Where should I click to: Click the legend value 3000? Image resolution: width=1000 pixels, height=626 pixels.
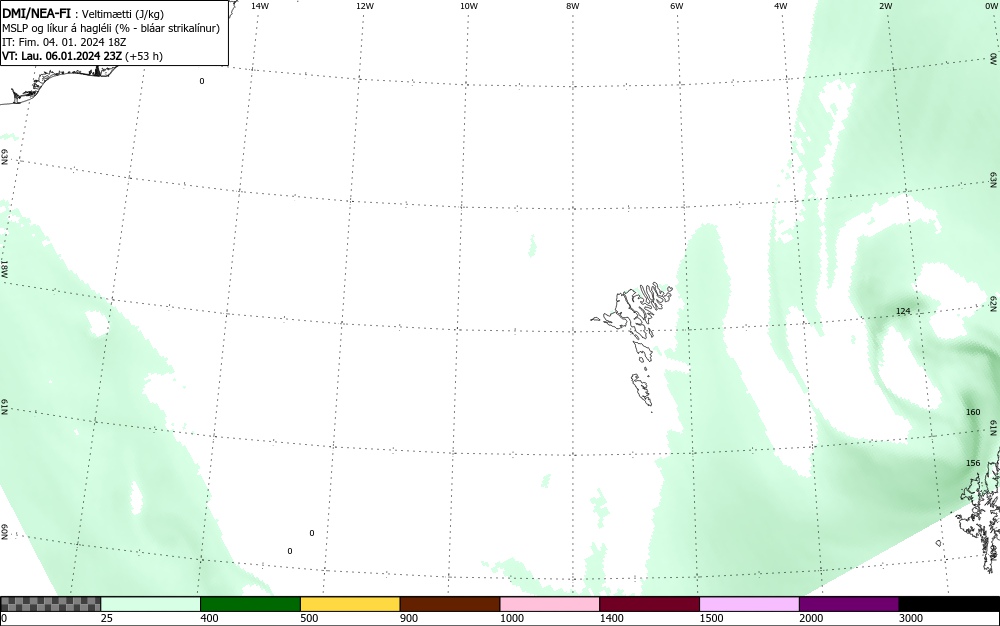[911, 618]
